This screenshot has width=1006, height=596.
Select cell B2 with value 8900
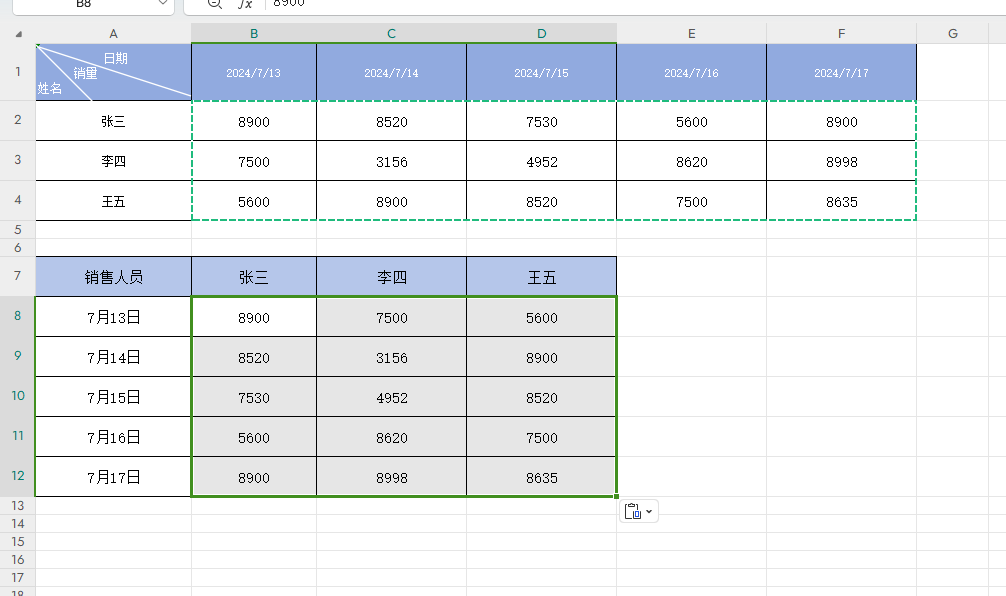pos(254,121)
